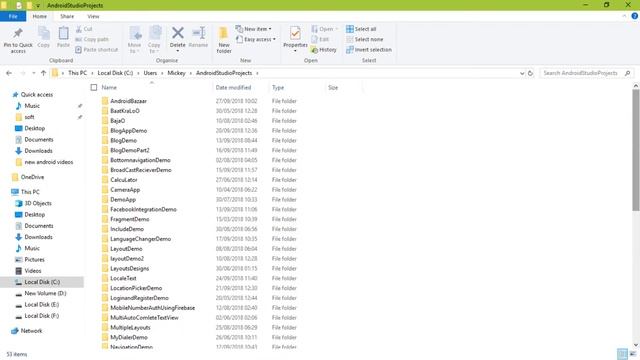Screen dimensions: 640x360
Task: Navigate to Mickey in address path
Action: (x=176, y=73)
